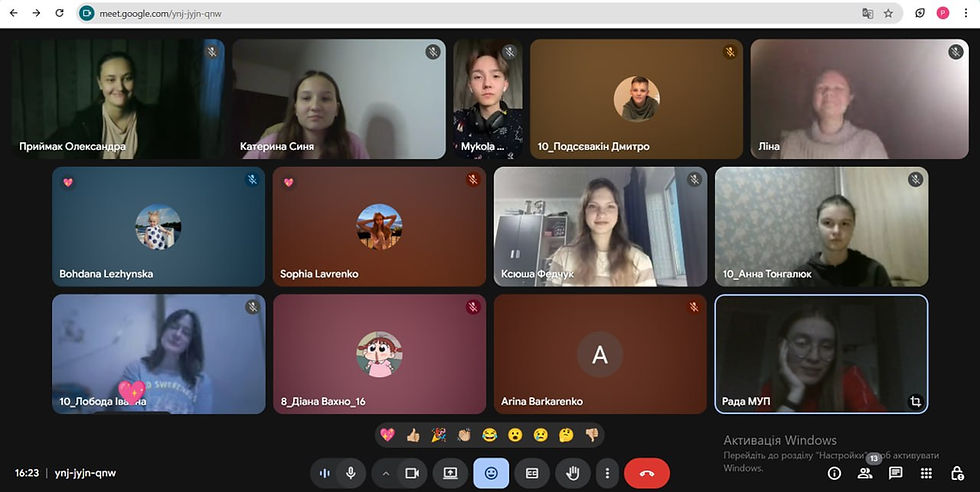
Task: Toggle the microphone on or off
Action: 351,473
